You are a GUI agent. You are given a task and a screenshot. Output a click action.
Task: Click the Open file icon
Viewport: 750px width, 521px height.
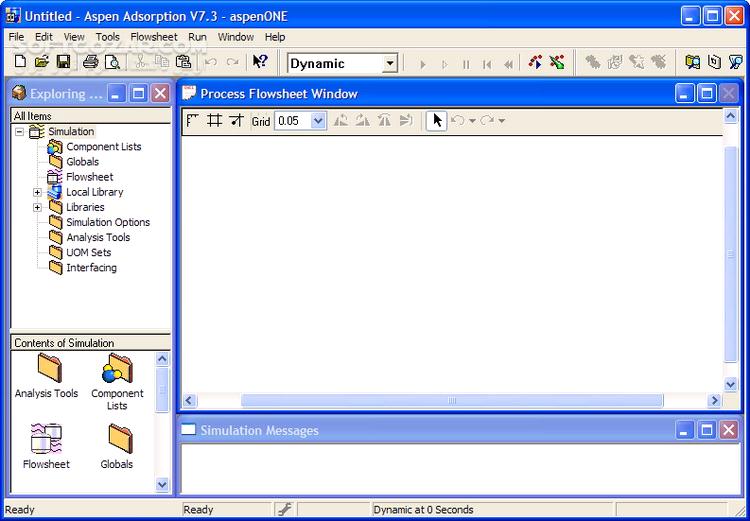point(42,62)
